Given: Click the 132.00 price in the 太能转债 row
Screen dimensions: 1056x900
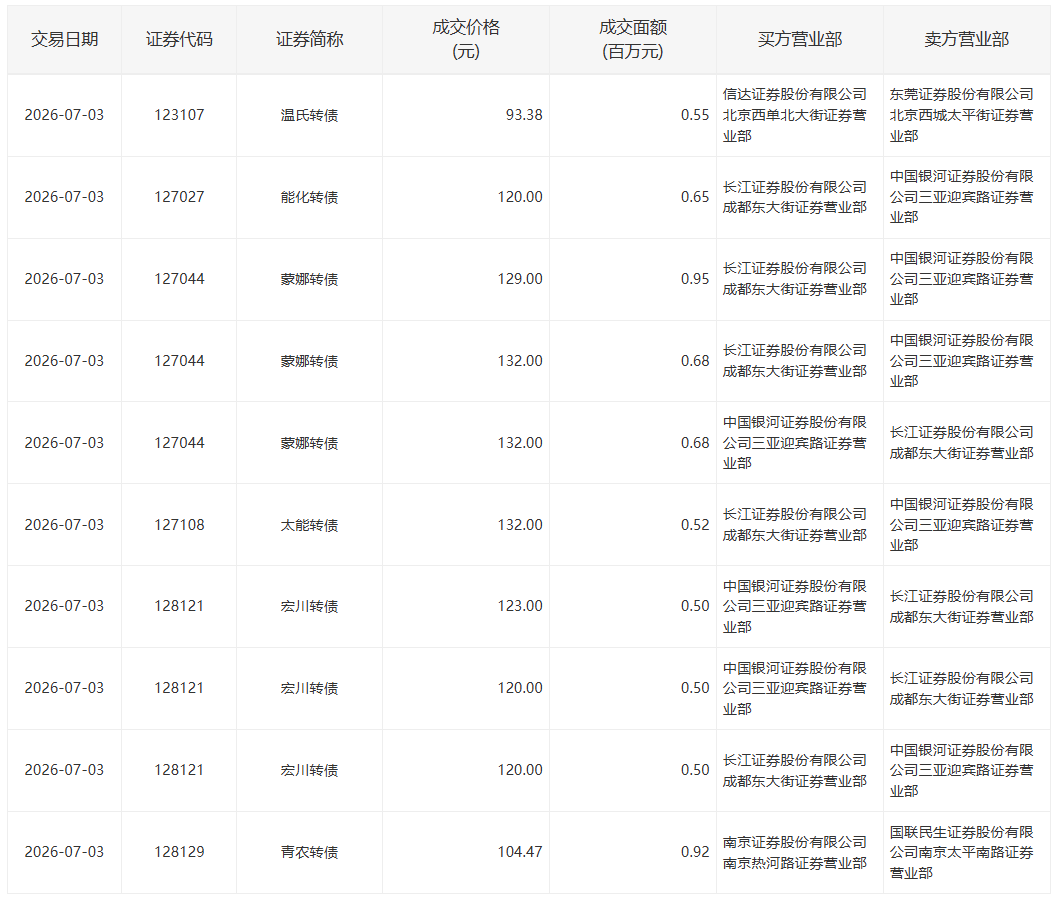Looking at the screenshot, I should pos(520,525).
